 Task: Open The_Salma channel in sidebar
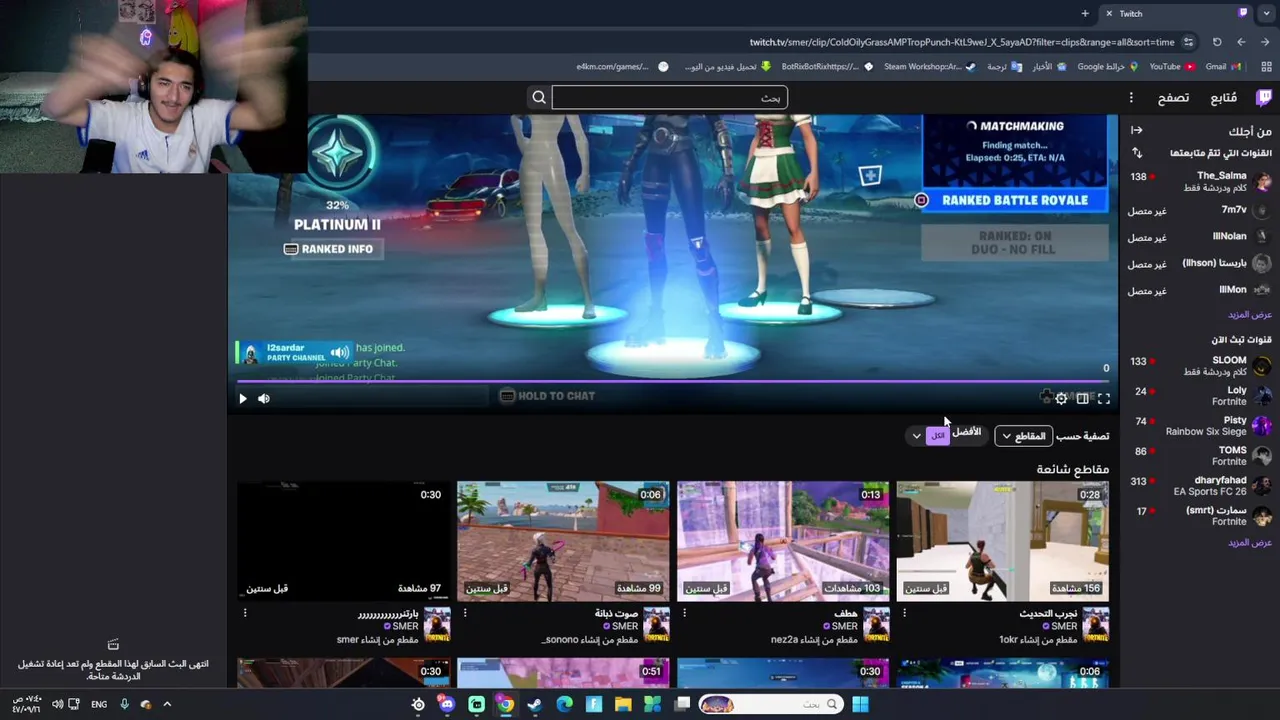pos(1200,181)
